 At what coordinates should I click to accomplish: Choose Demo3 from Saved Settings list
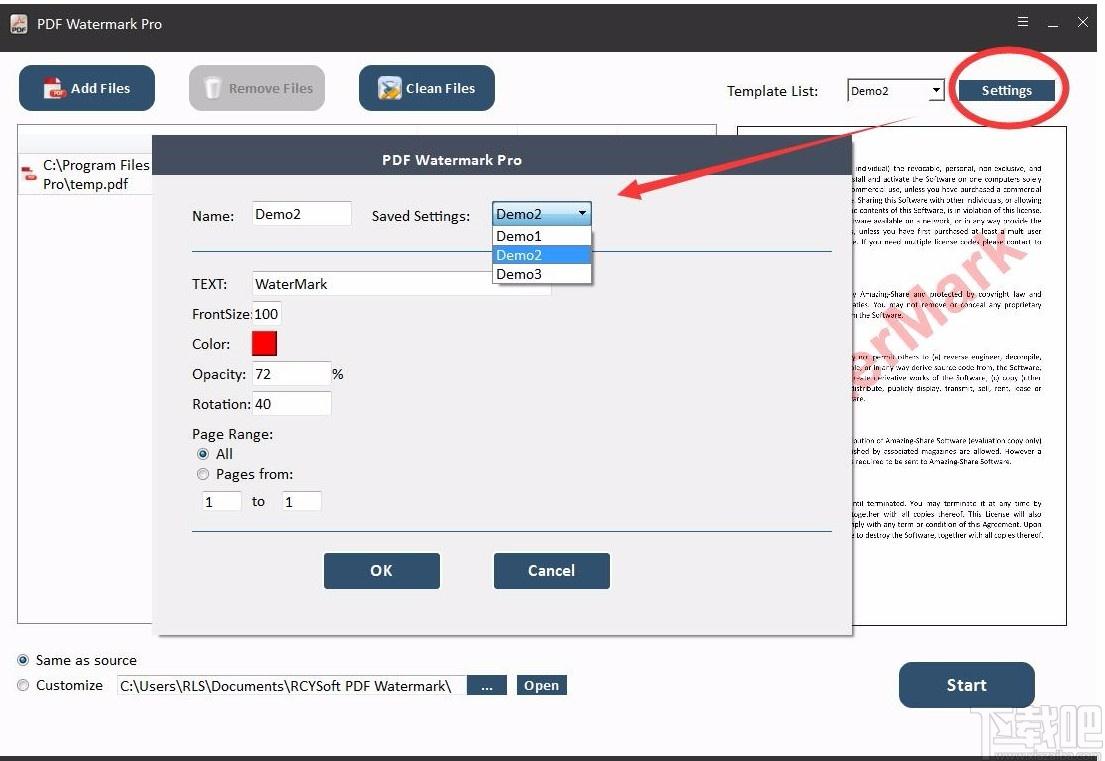click(541, 274)
